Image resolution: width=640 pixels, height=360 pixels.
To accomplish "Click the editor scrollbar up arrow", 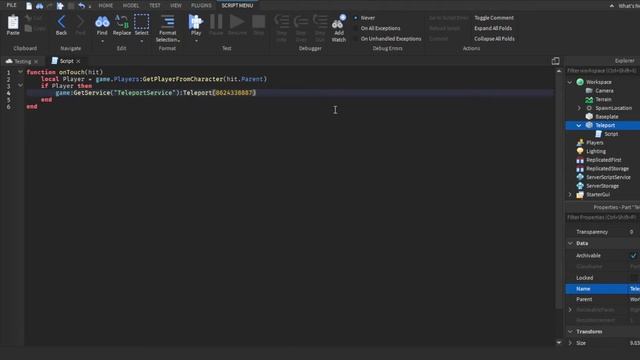I will 559,71.
